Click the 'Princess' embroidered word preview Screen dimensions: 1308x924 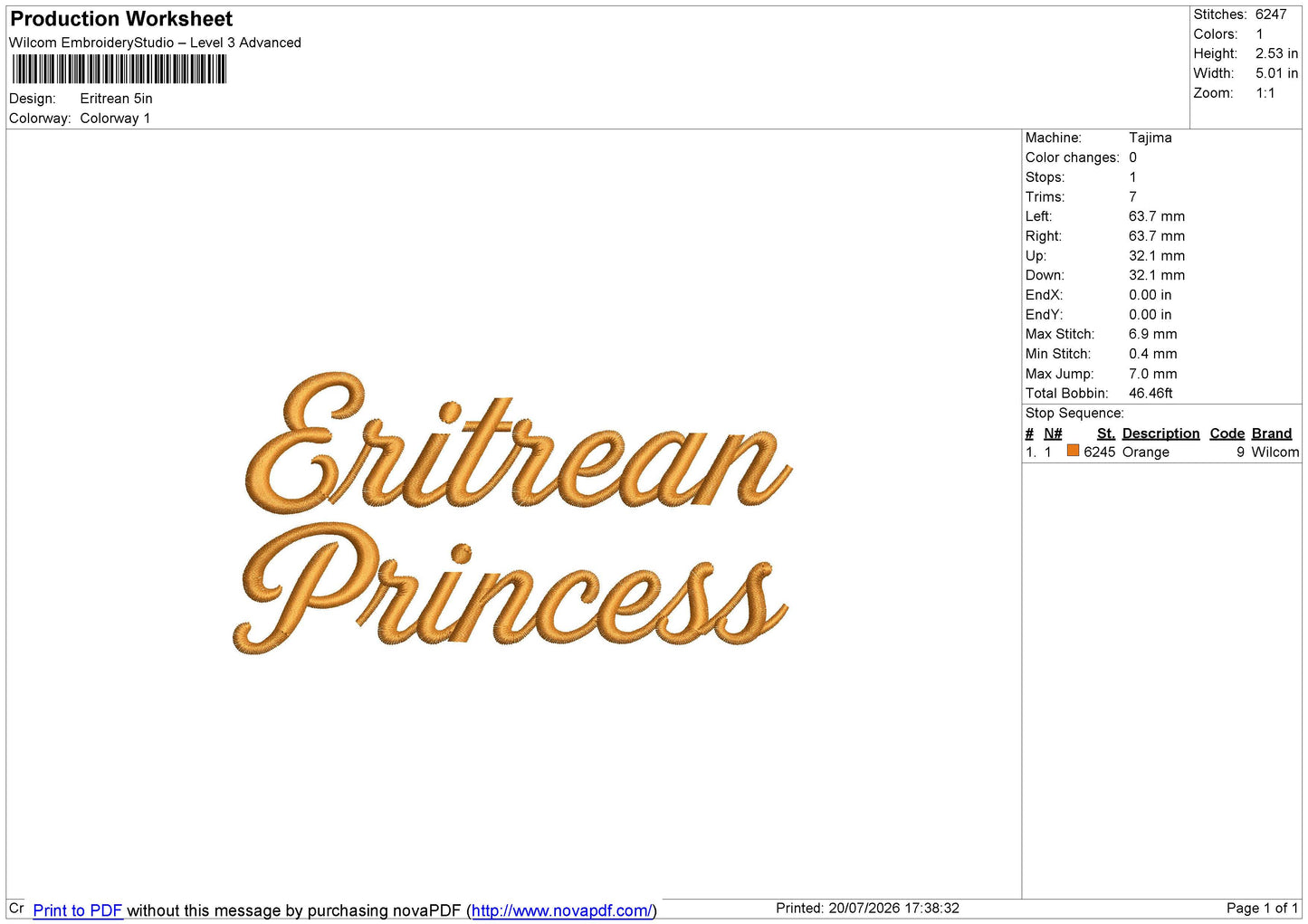tap(511, 588)
